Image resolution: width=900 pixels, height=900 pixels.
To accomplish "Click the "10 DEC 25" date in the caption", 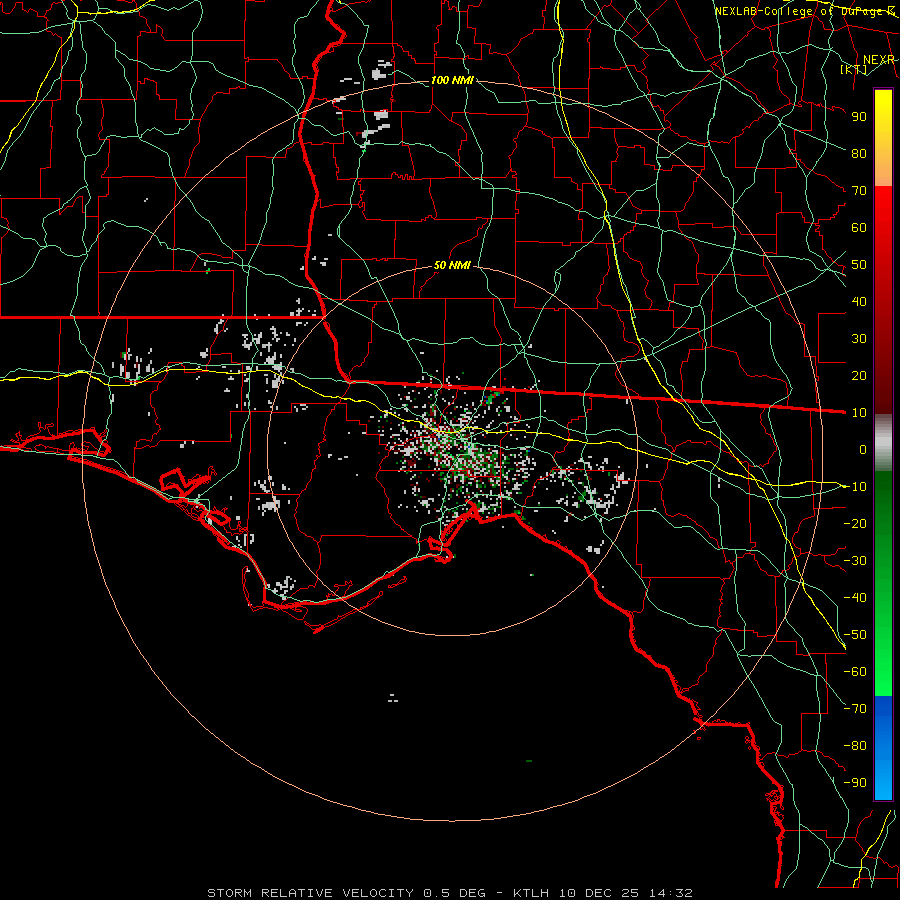I will [599, 893].
